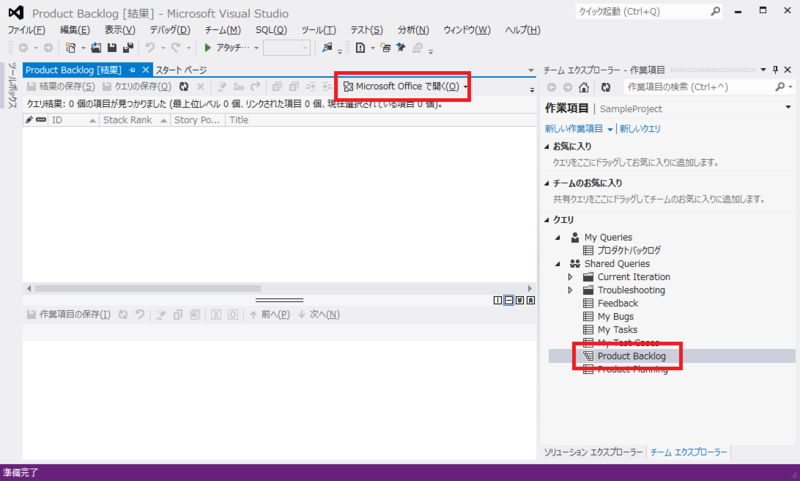The image size is (800, 481).
Task: Open the SQL(Q) menu
Action: pos(271,30)
